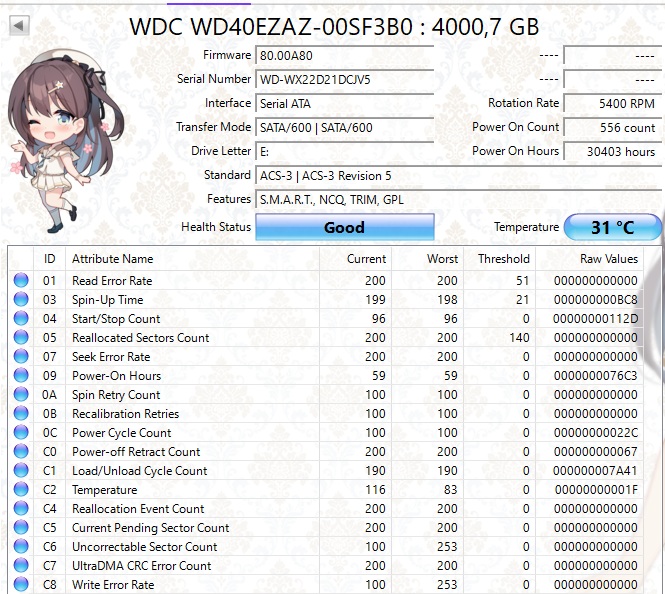Select the Reallocation Event Count attribute name
Viewport: 665px width, 594px height.
pyautogui.click(x=138, y=509)
